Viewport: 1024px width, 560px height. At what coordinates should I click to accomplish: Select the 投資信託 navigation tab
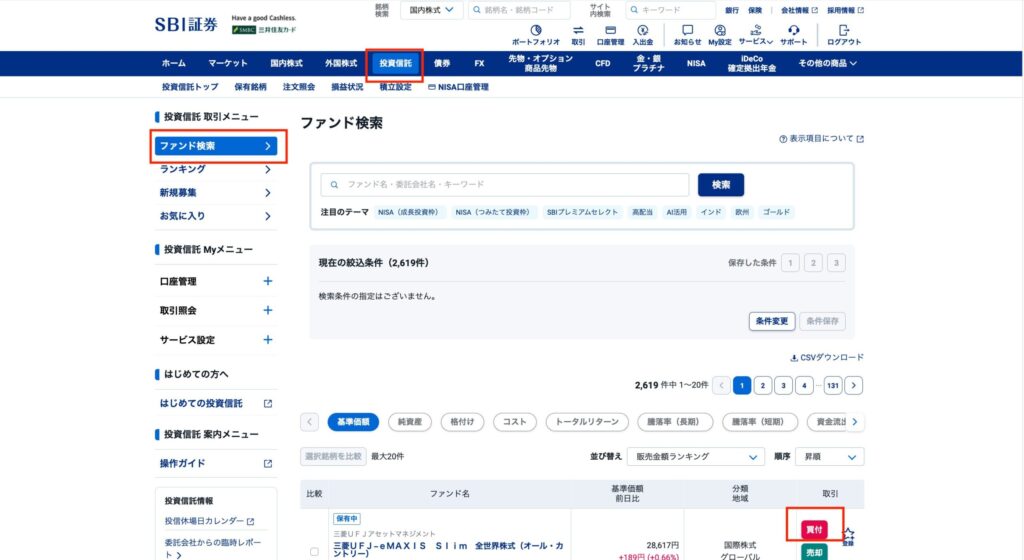(395, 63)
